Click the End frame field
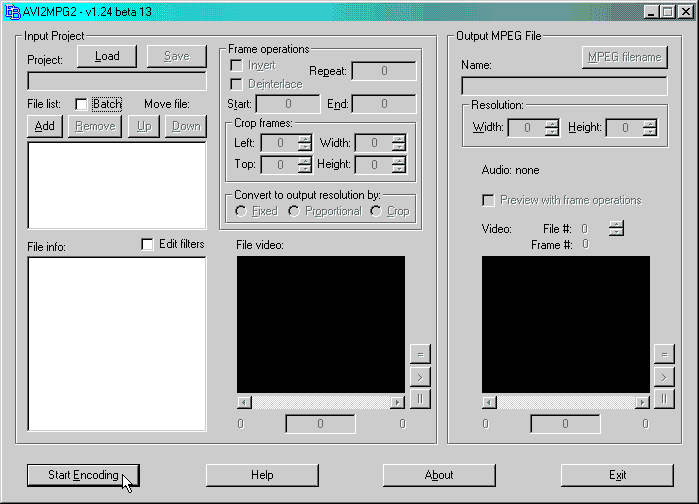 (x=384, y=104)
